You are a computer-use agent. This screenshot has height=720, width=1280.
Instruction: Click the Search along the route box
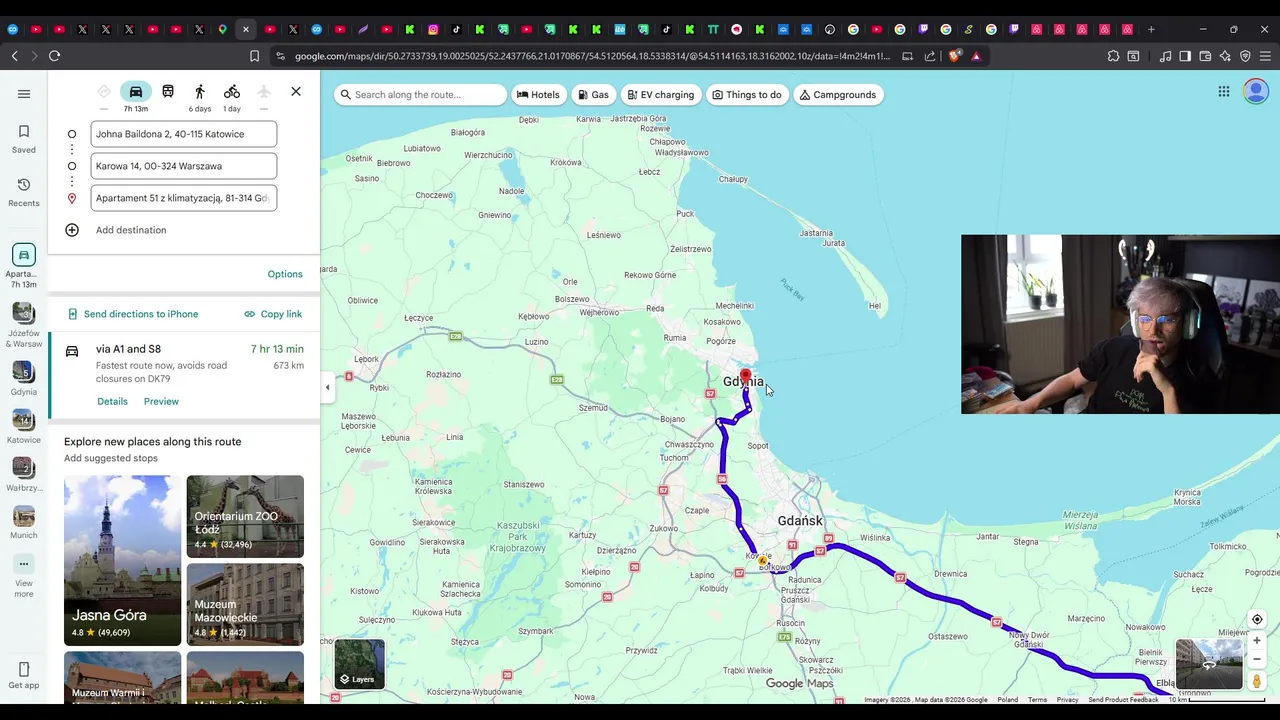[x=420, y=95]
